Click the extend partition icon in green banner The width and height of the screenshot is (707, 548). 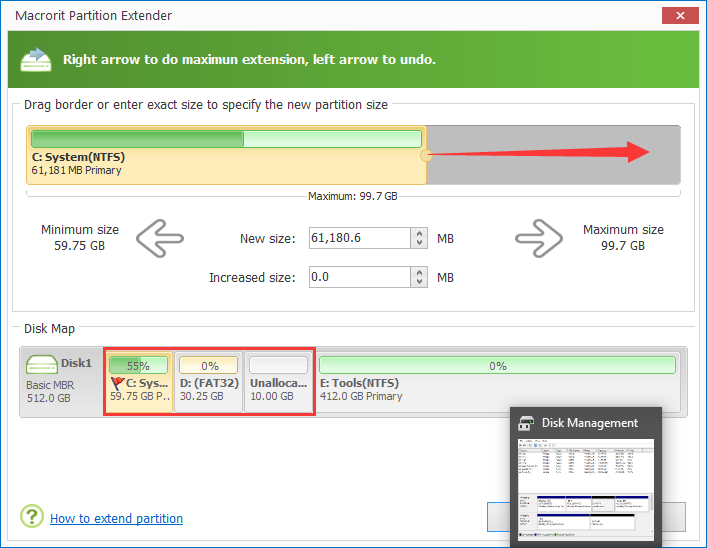pos(36,59)
